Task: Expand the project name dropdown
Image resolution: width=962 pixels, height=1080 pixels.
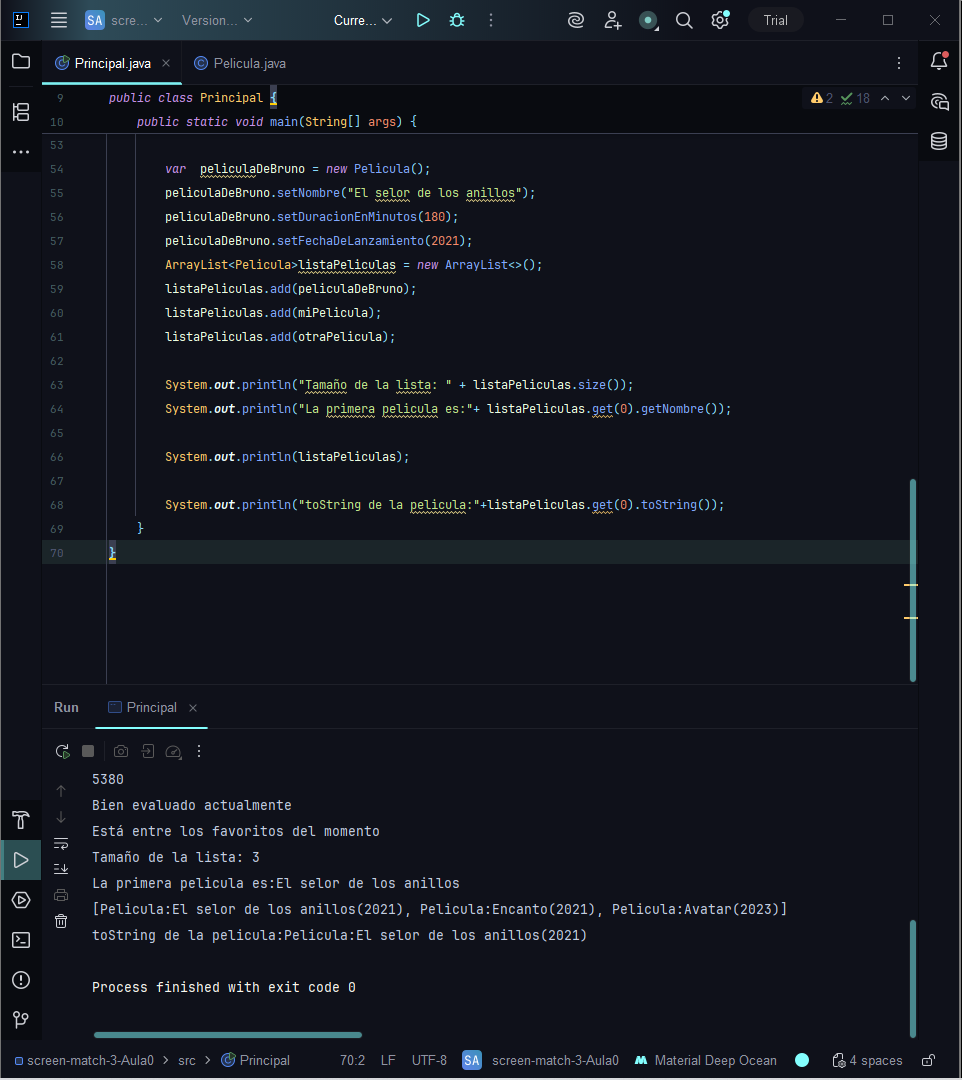Action: [x=124, y=21]
